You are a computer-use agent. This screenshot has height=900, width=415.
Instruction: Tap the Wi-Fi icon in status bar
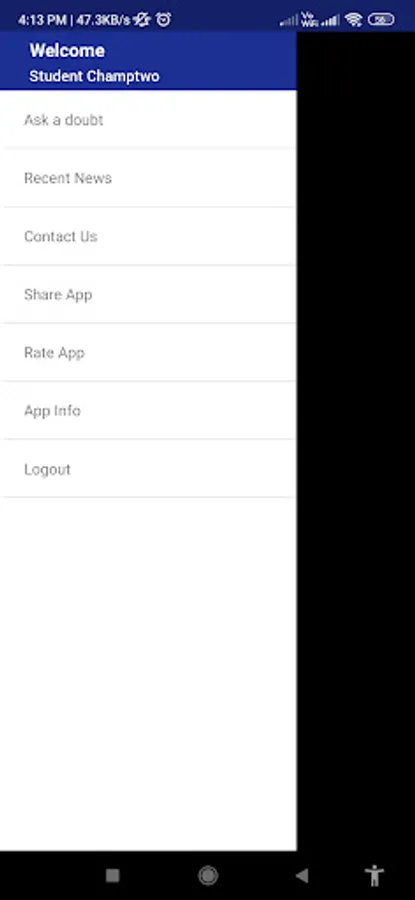point(354,20)
